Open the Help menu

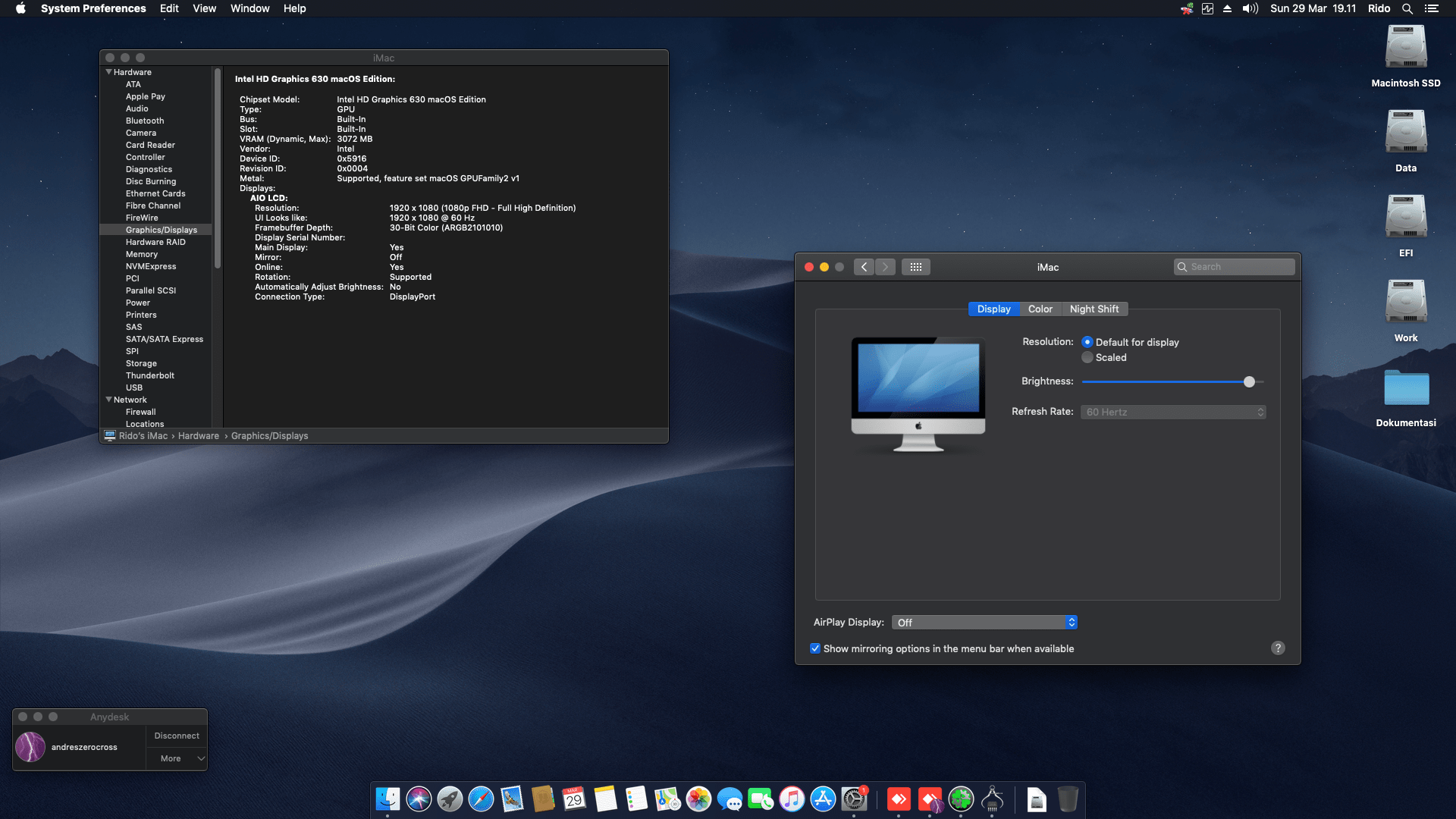tap(294, 8)
